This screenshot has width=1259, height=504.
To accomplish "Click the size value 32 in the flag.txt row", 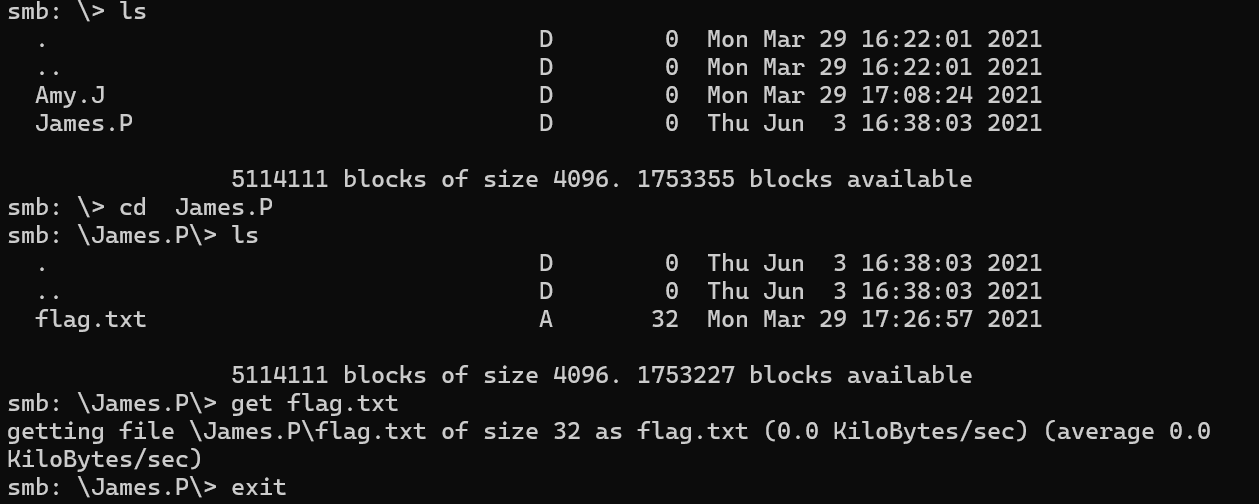I will [664, 320].
